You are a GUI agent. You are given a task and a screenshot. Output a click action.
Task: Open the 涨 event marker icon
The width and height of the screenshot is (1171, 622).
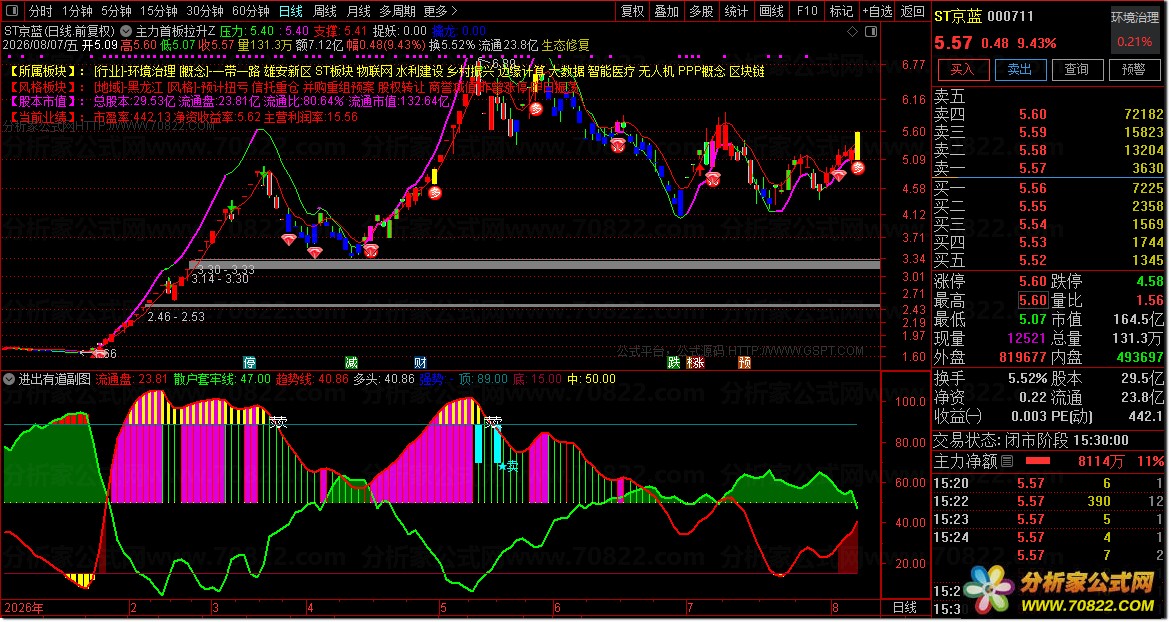coord(696,363)
